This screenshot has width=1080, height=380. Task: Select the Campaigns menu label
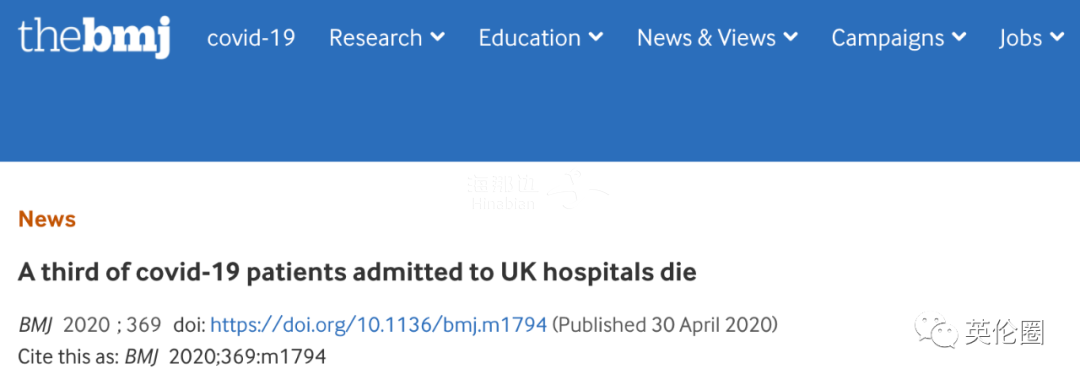(x=888, y=38)
